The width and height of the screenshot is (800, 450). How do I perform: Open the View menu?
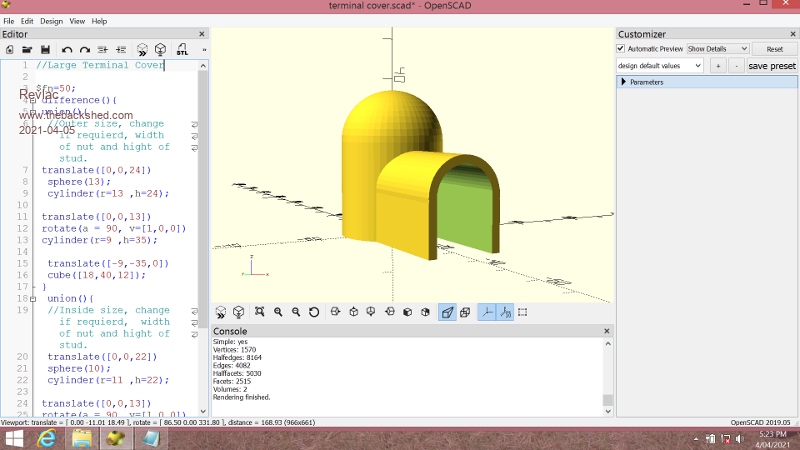click(77, 21)
